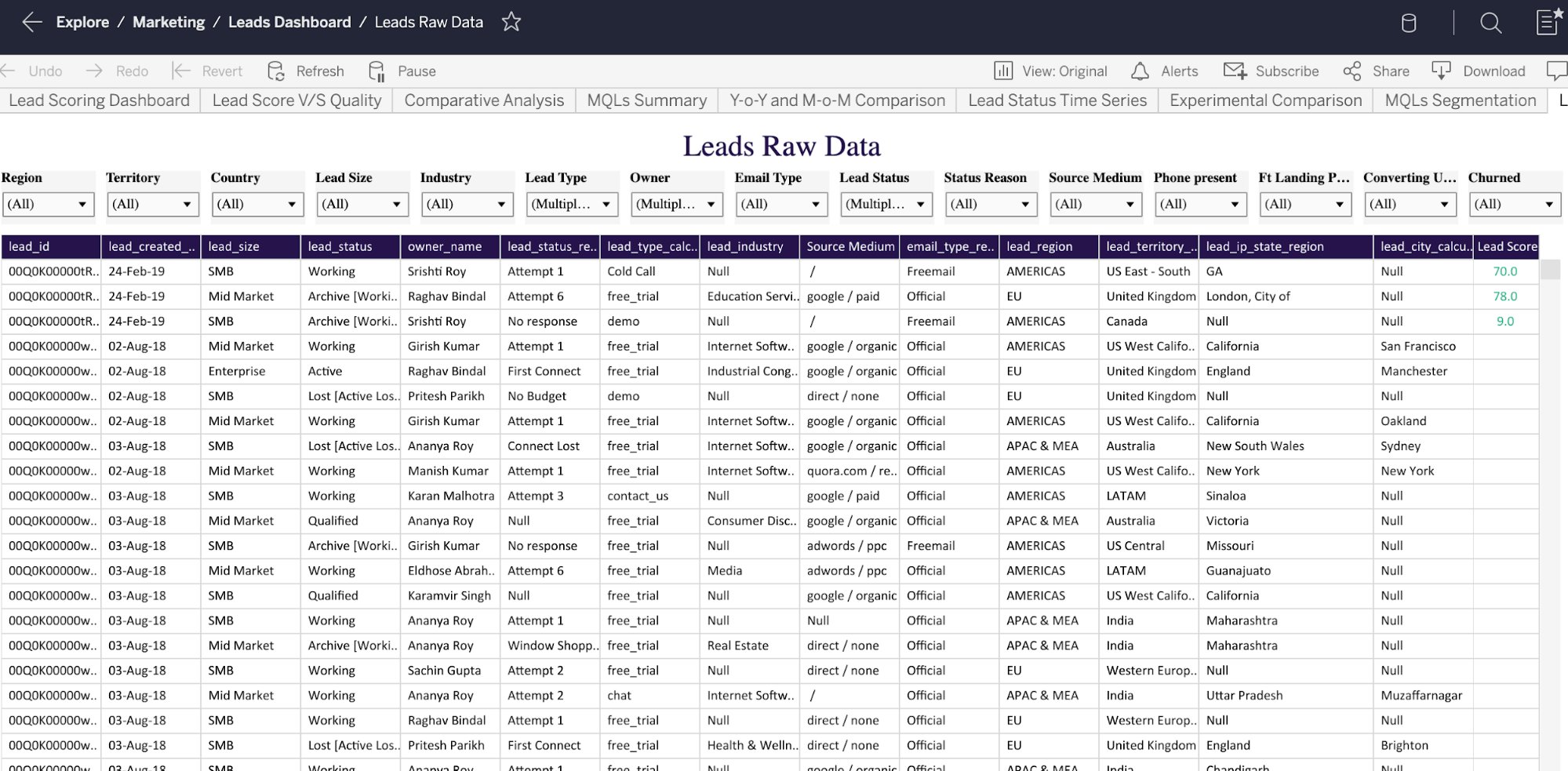Click the Alerts bell icon
Screen dimensions: 1568x771
1140,71
